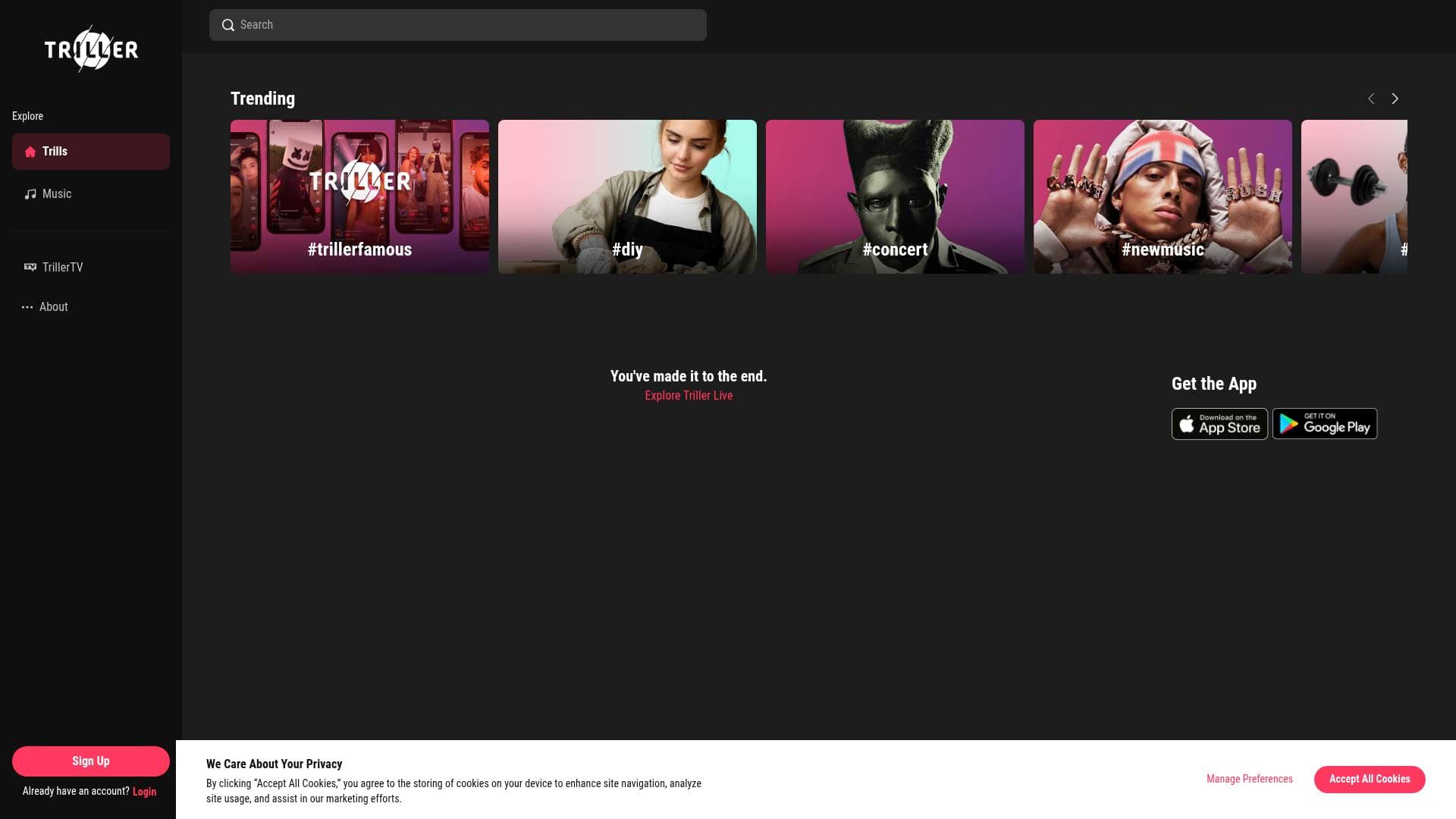Click the search magnifier icon

coord(227,25)
